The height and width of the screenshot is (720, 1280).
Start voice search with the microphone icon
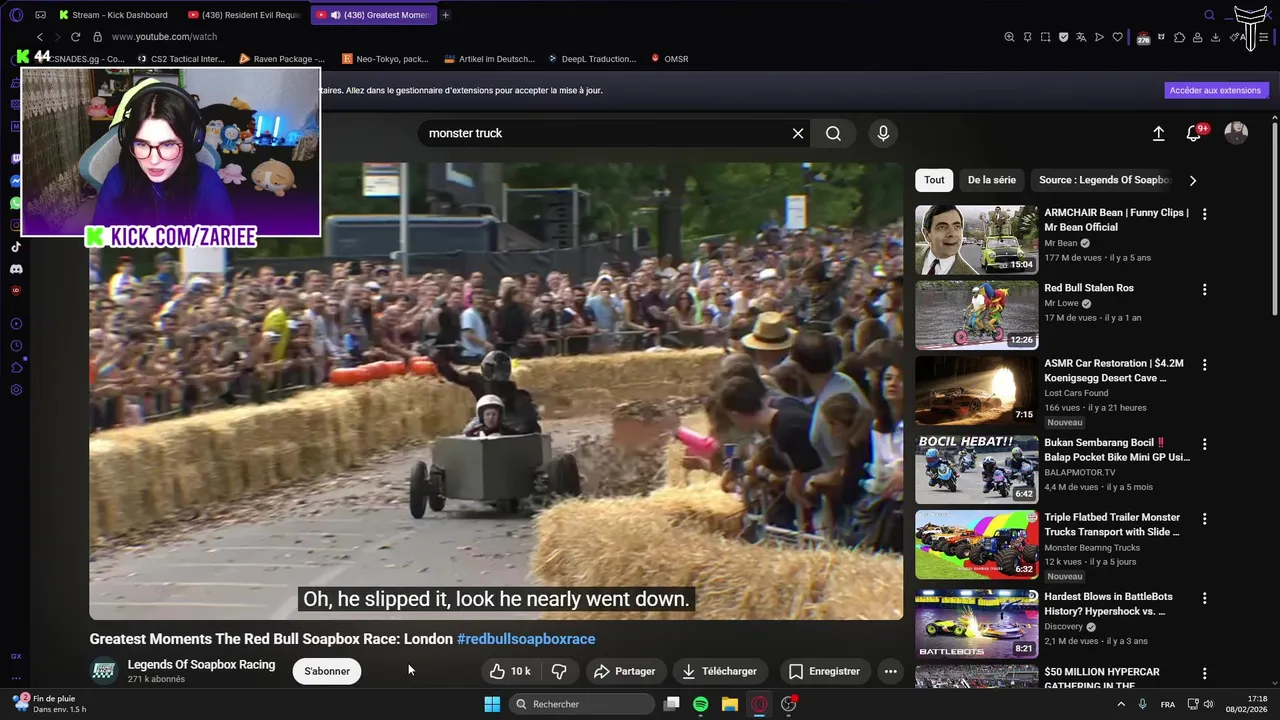coord(883,133)
